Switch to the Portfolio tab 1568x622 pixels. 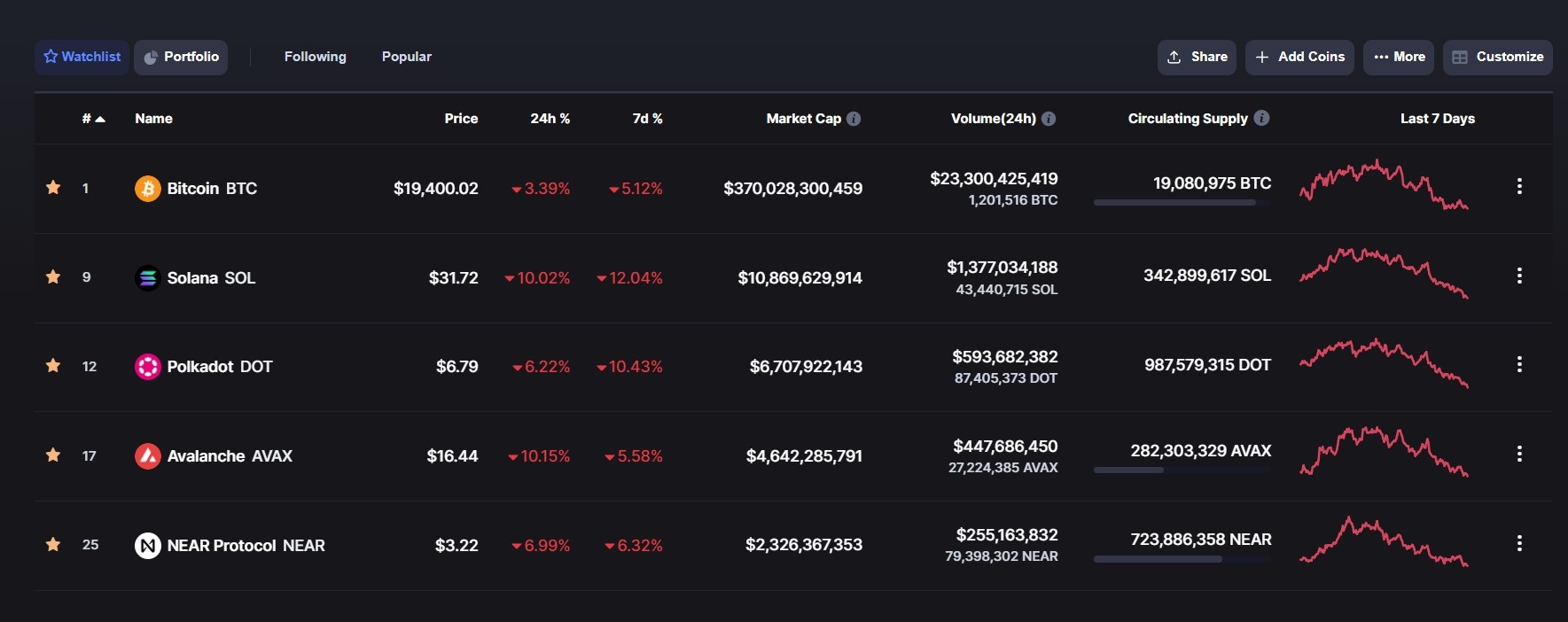point(181,57)
